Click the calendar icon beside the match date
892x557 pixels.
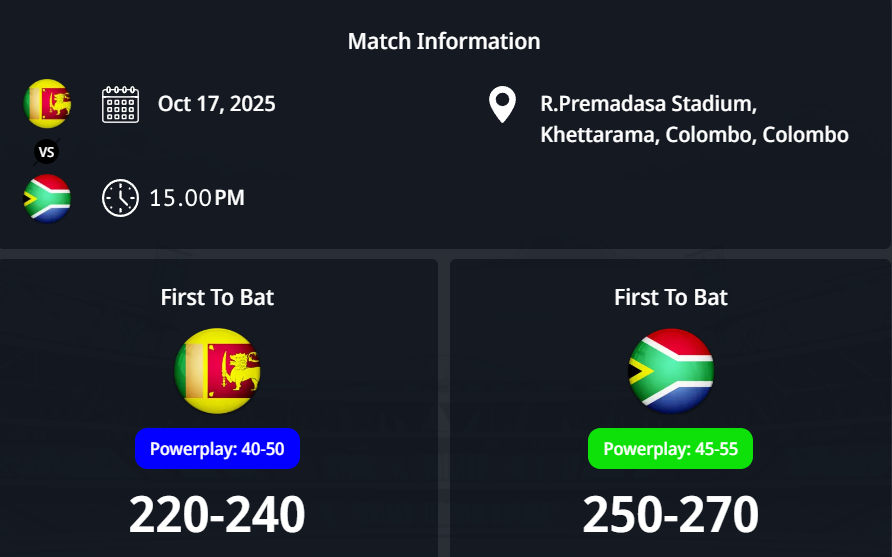(120, 104)
